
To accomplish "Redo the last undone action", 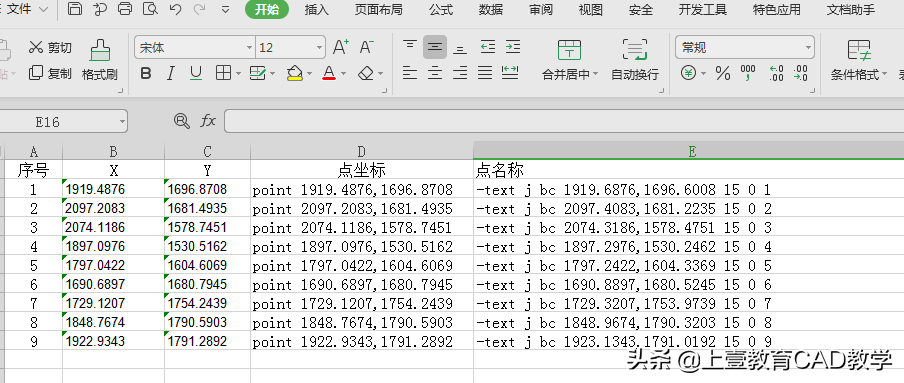I will click(199, 9).
